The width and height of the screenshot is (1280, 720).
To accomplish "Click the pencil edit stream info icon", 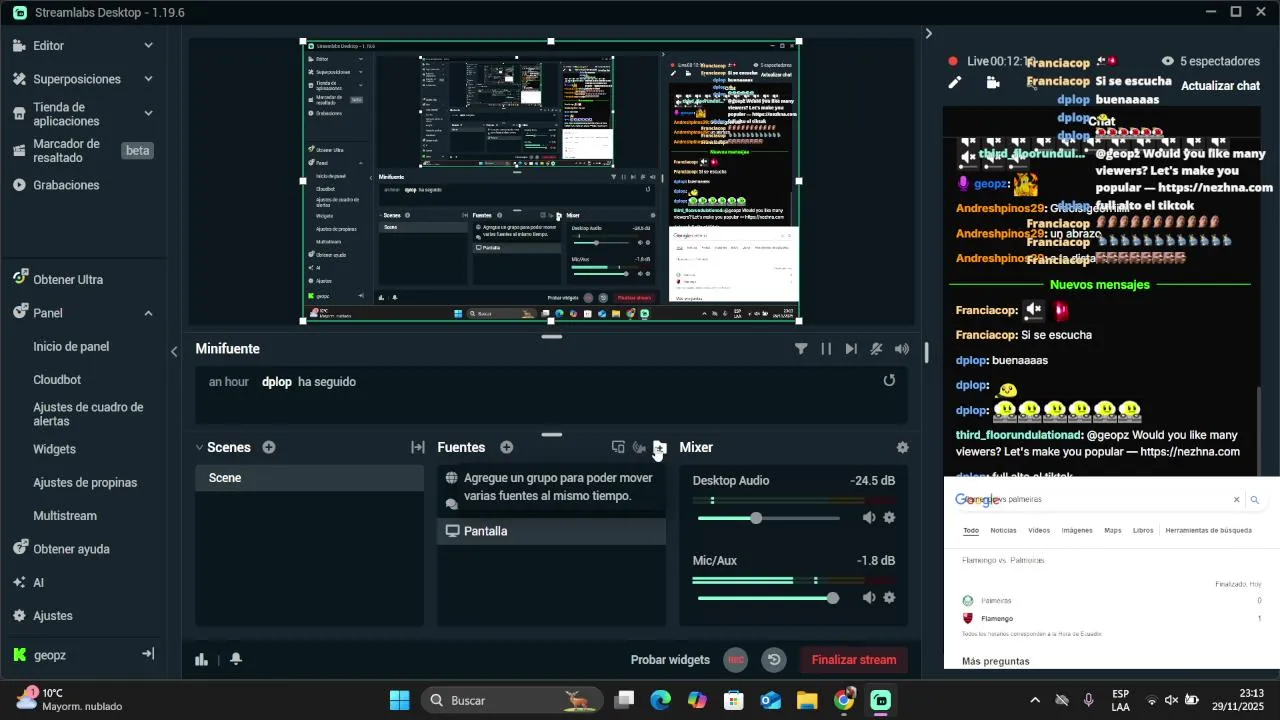I will [x=955, y=83].
